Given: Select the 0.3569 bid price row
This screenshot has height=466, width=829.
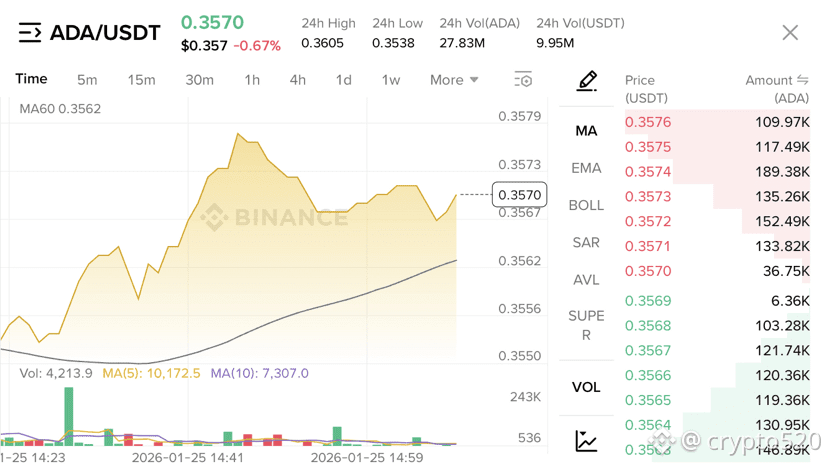Looking at the screenshot, I should (x=717, y=301).
